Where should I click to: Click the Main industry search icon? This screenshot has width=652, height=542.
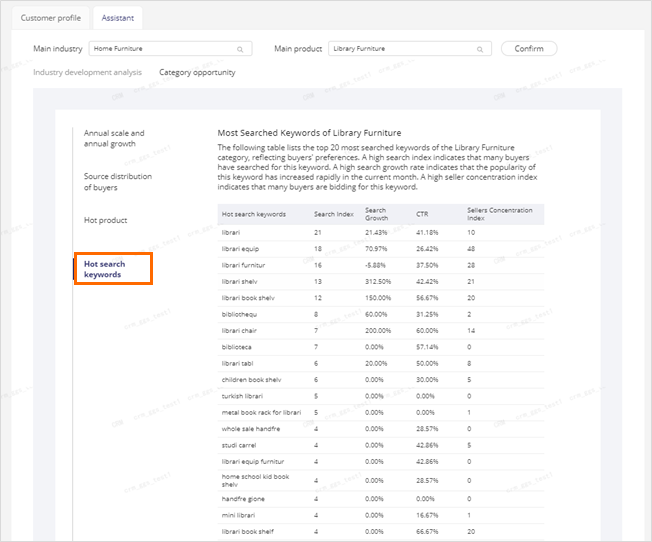[x=240, y=49]
